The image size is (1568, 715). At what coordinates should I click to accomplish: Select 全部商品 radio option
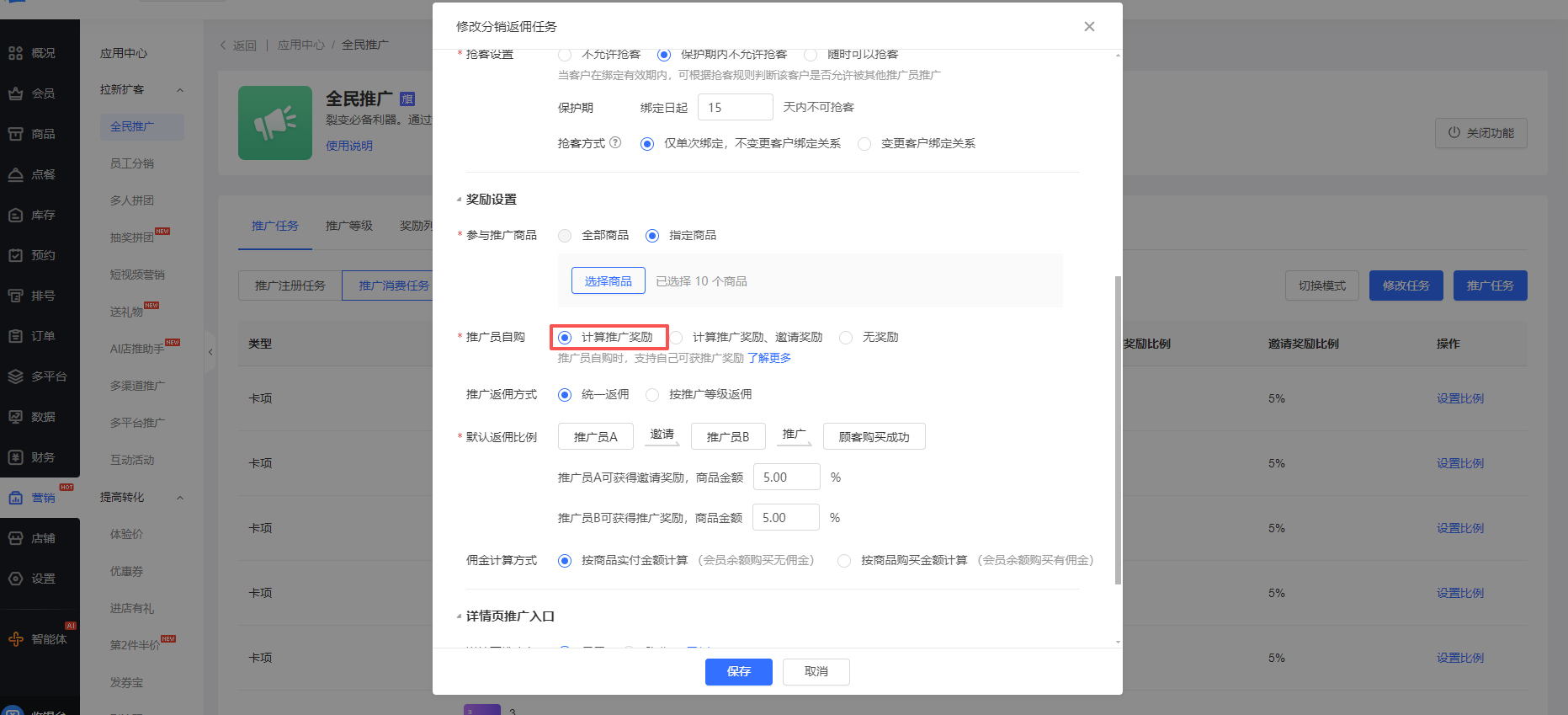click(x=565, y=236)
